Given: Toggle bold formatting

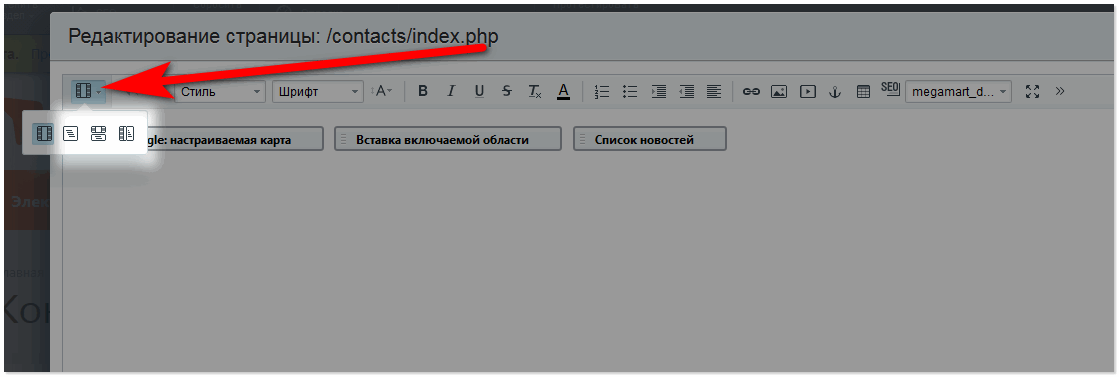Looking at the screenshot, I should pyautogui.click(x=422, y=91).
